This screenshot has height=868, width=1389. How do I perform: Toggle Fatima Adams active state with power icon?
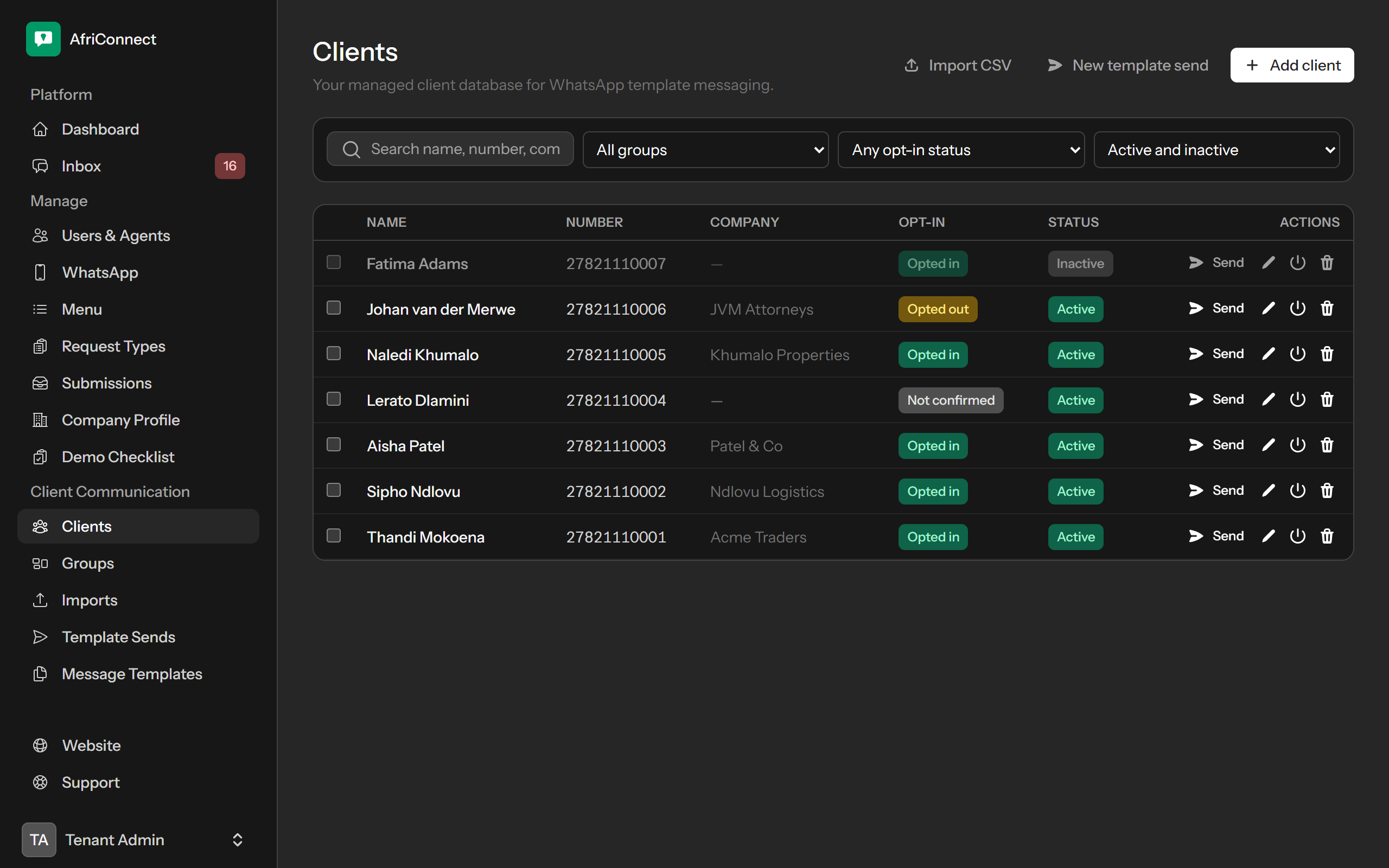point(1298,263)
